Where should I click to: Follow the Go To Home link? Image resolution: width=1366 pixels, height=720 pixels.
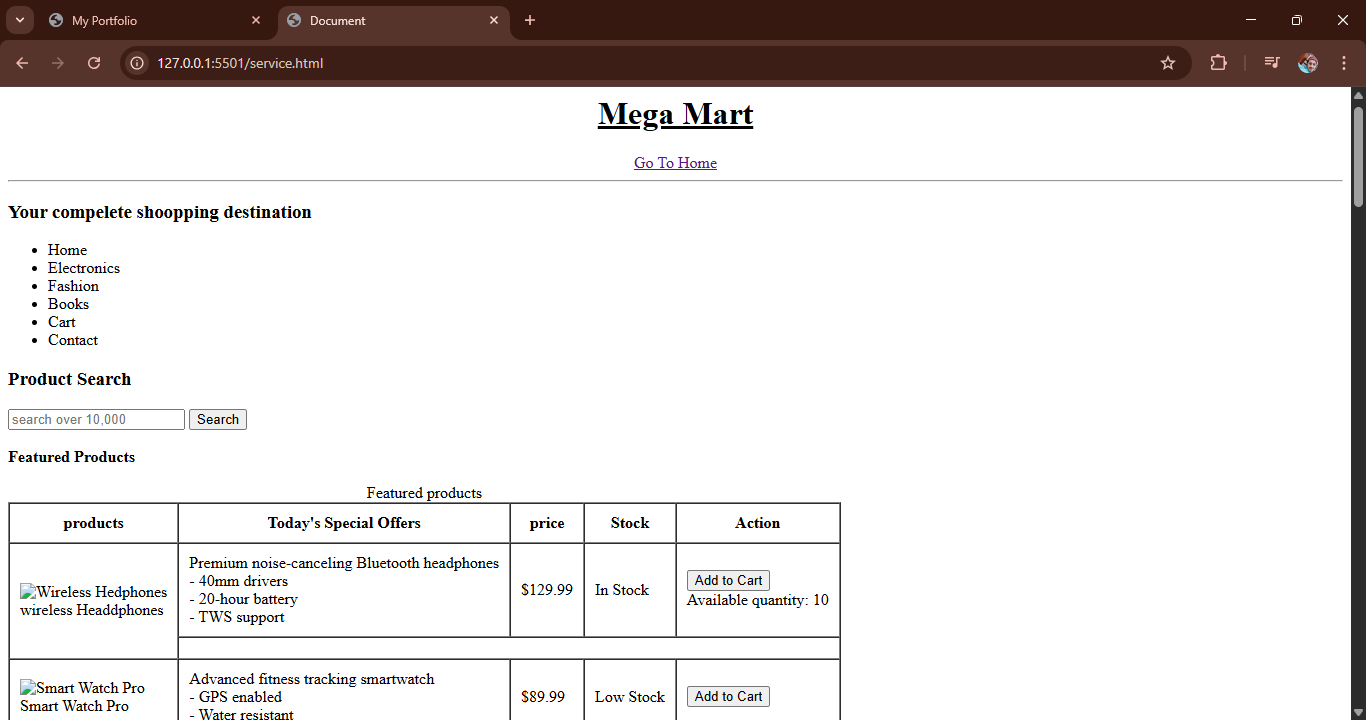(x=675, y=163)
